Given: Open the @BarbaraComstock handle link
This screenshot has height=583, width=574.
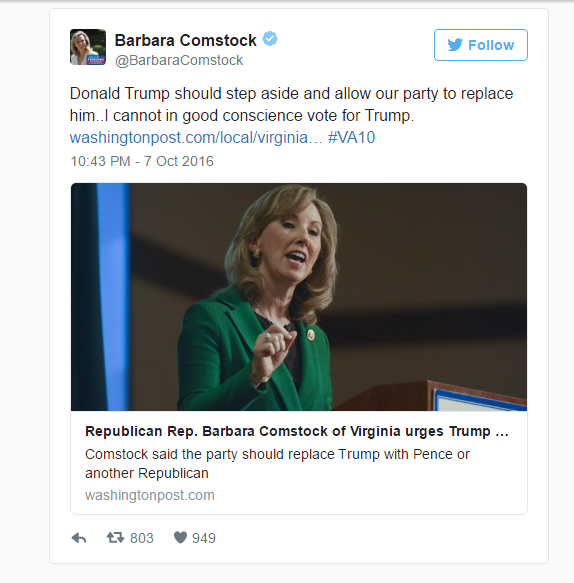Looking at the screenshot, I should click(179, 60).
